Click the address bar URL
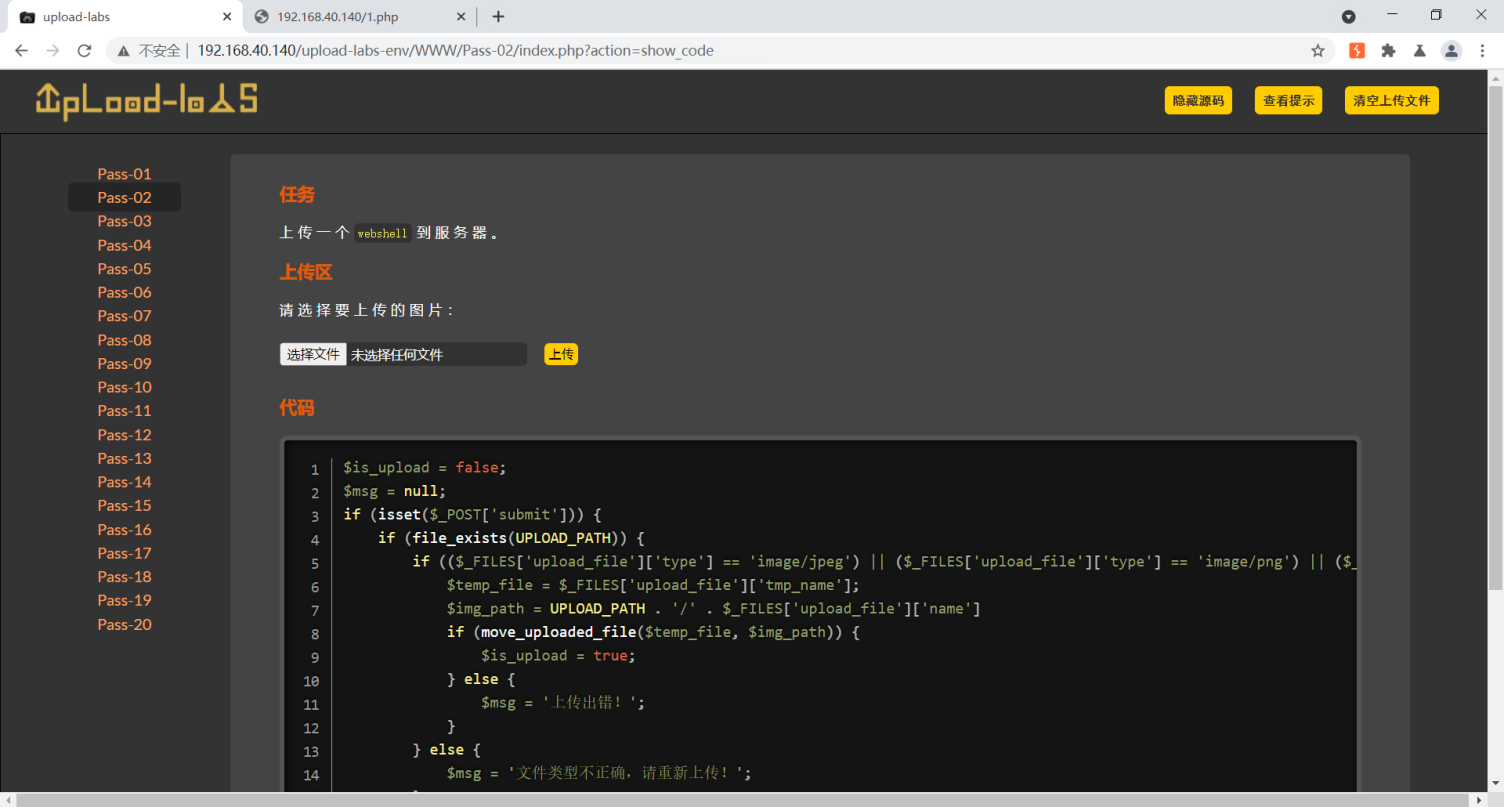1504x807 pixels. coord(455,50)
